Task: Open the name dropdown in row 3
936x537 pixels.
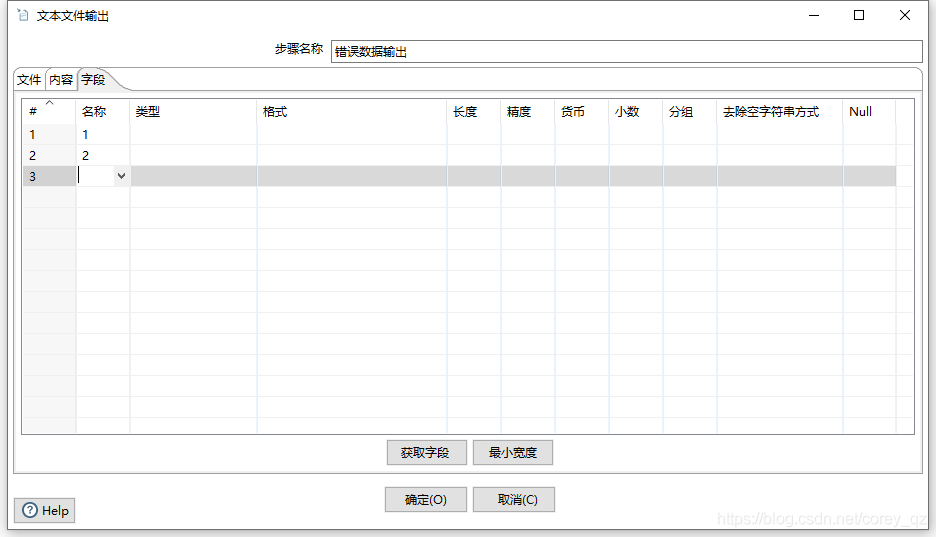Action: [121, 176]
